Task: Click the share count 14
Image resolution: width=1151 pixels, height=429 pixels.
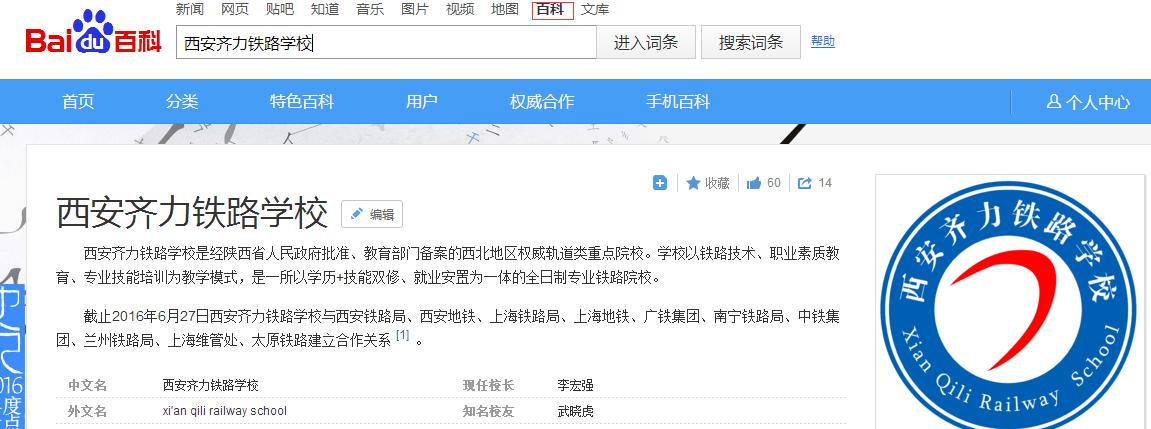Action: (825, 183)
